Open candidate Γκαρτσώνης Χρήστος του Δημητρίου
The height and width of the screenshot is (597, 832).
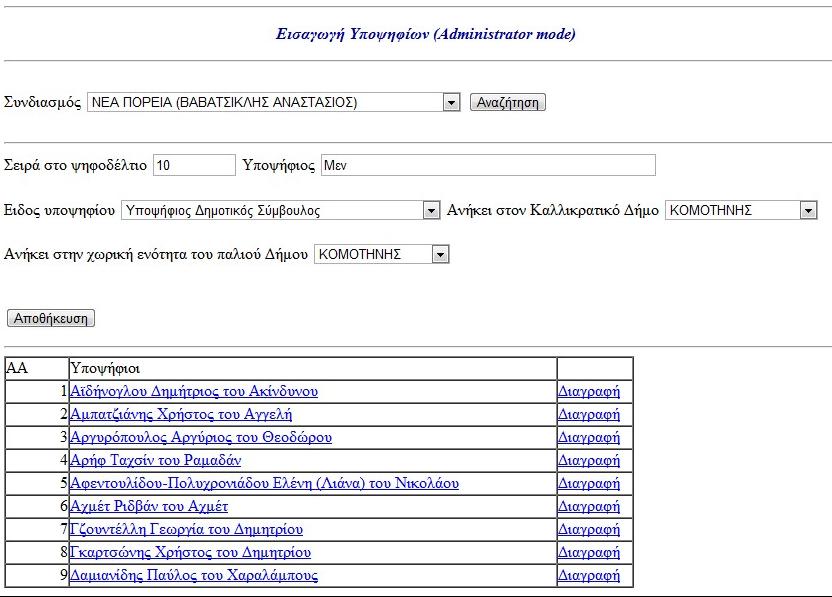pos(190,552)
